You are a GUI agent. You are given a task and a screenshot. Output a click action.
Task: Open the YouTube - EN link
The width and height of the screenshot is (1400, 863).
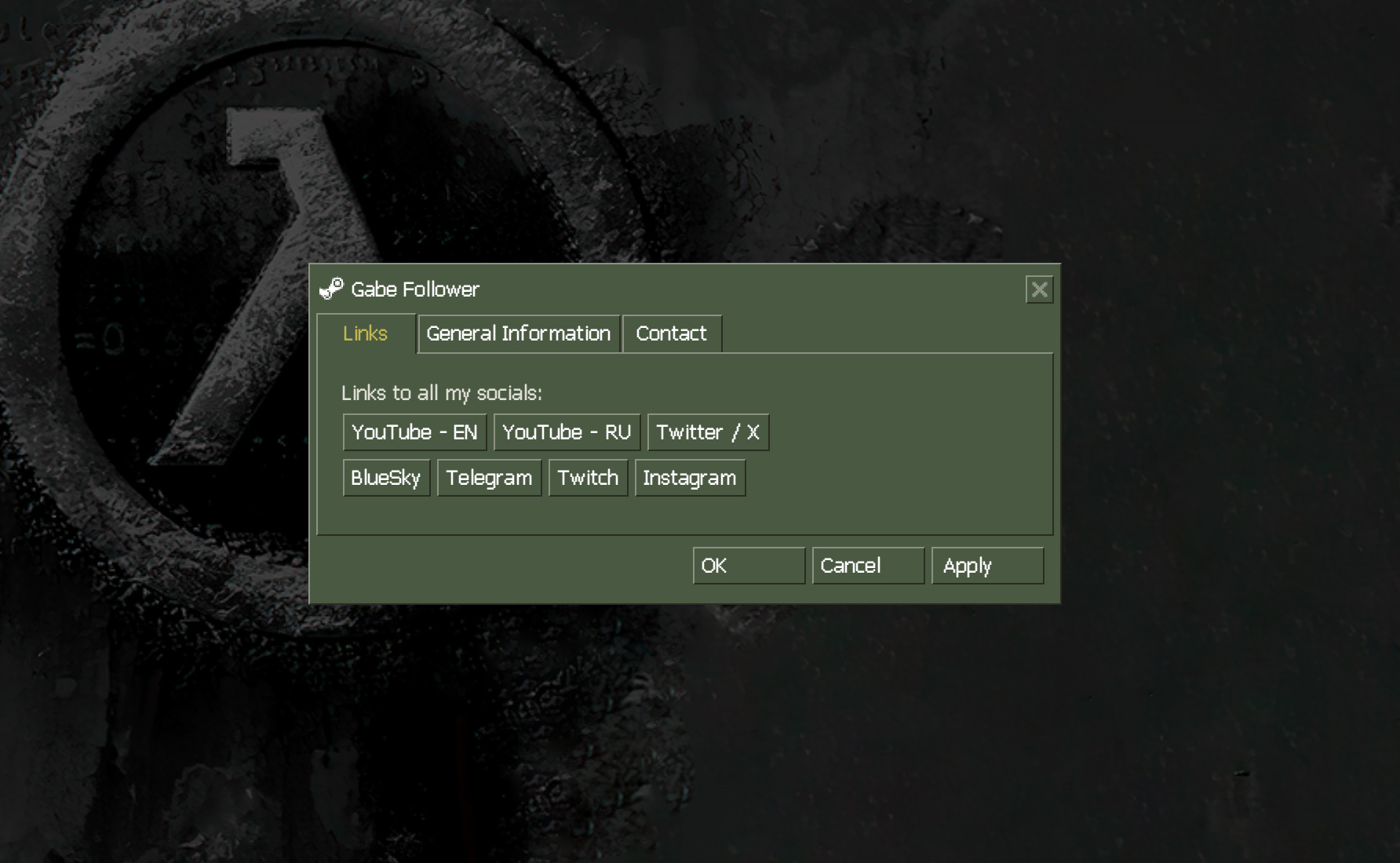414,432
